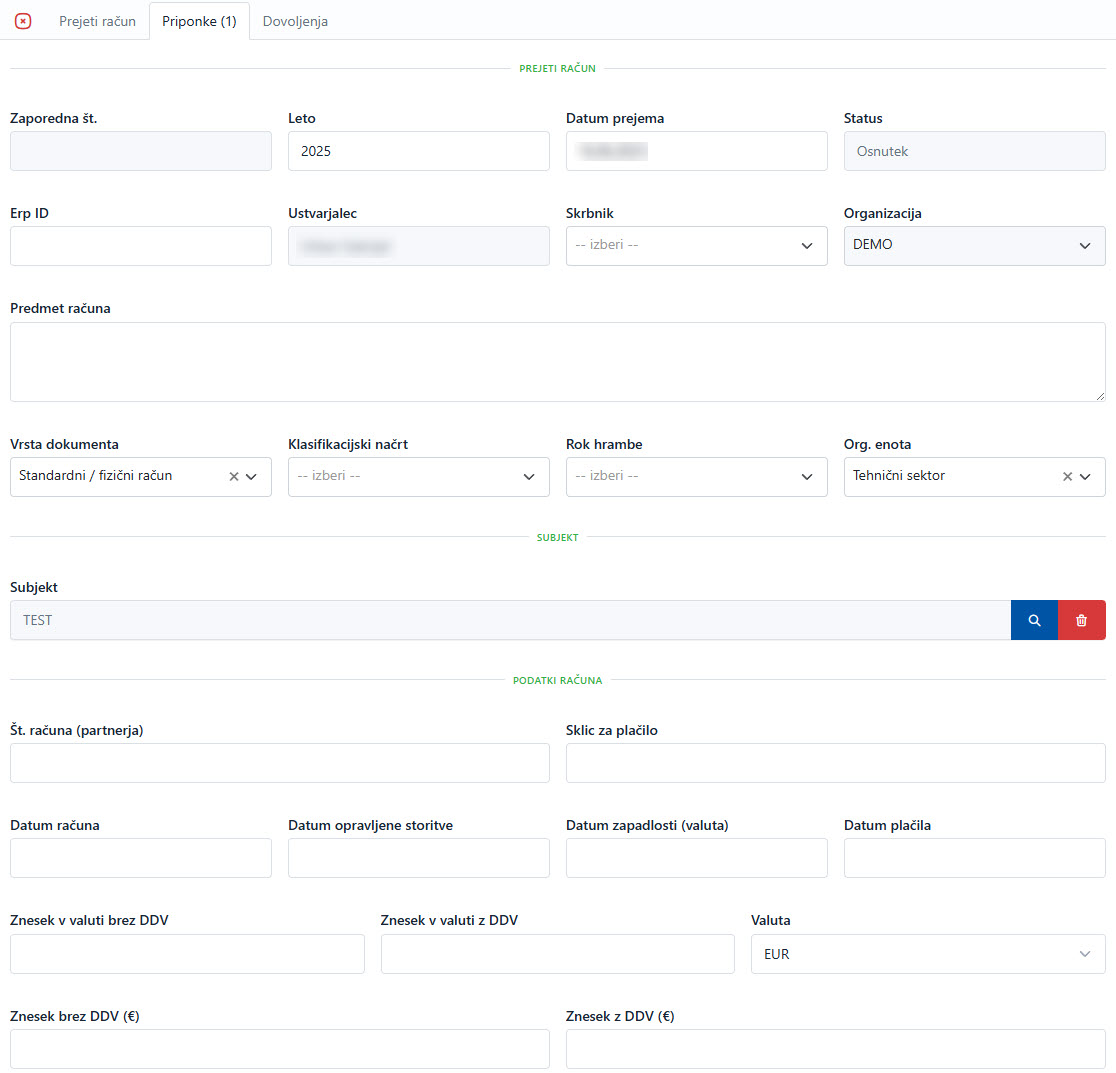Search for a subject with magnifier button
This screenshot has height=1073, width=1116.
point(1034,620)
